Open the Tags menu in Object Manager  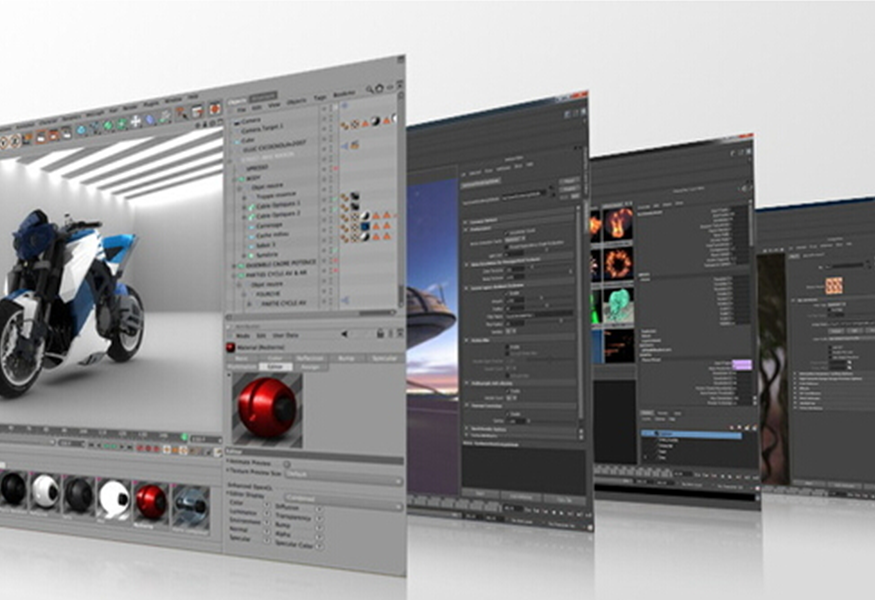[320, 98]
